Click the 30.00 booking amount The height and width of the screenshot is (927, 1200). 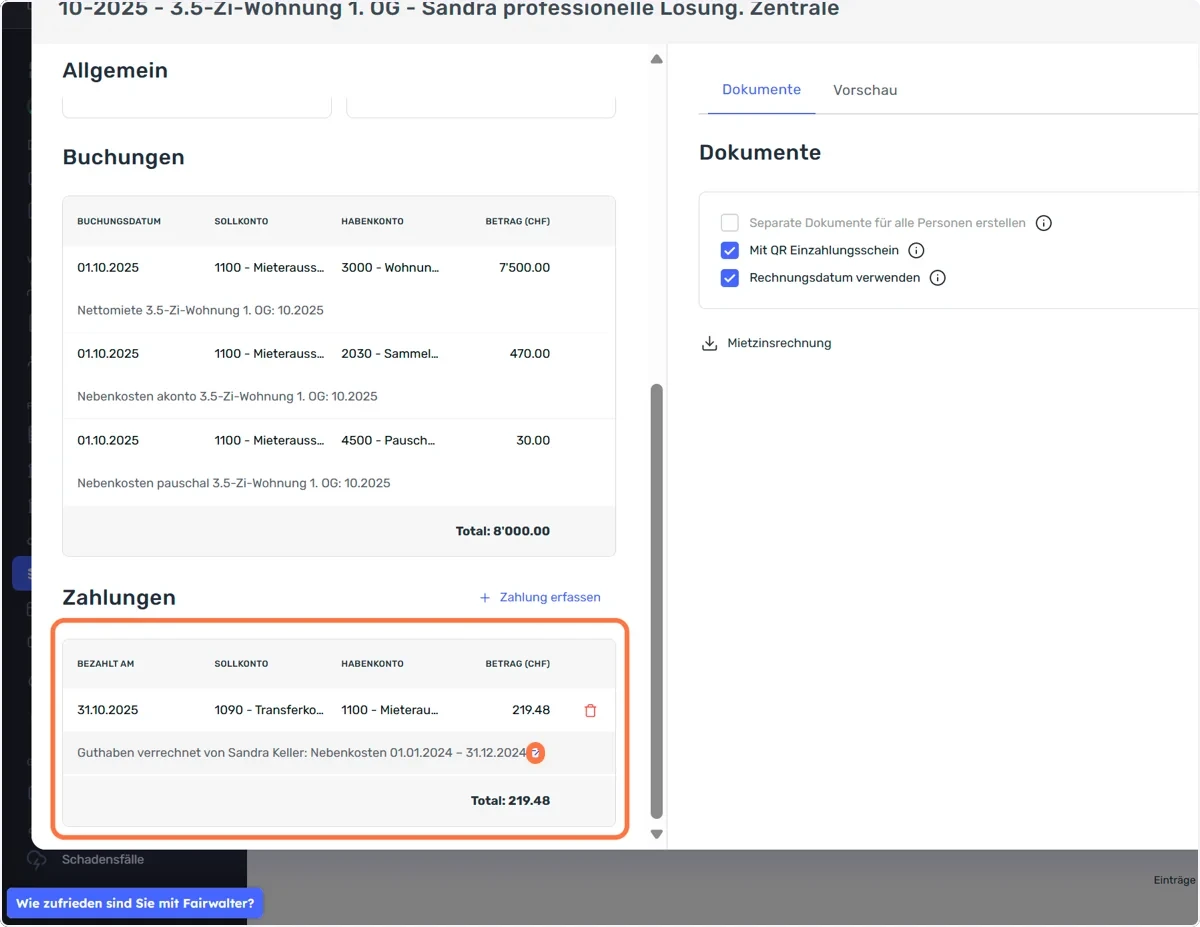pyautogui.click(x=533, y=441)
